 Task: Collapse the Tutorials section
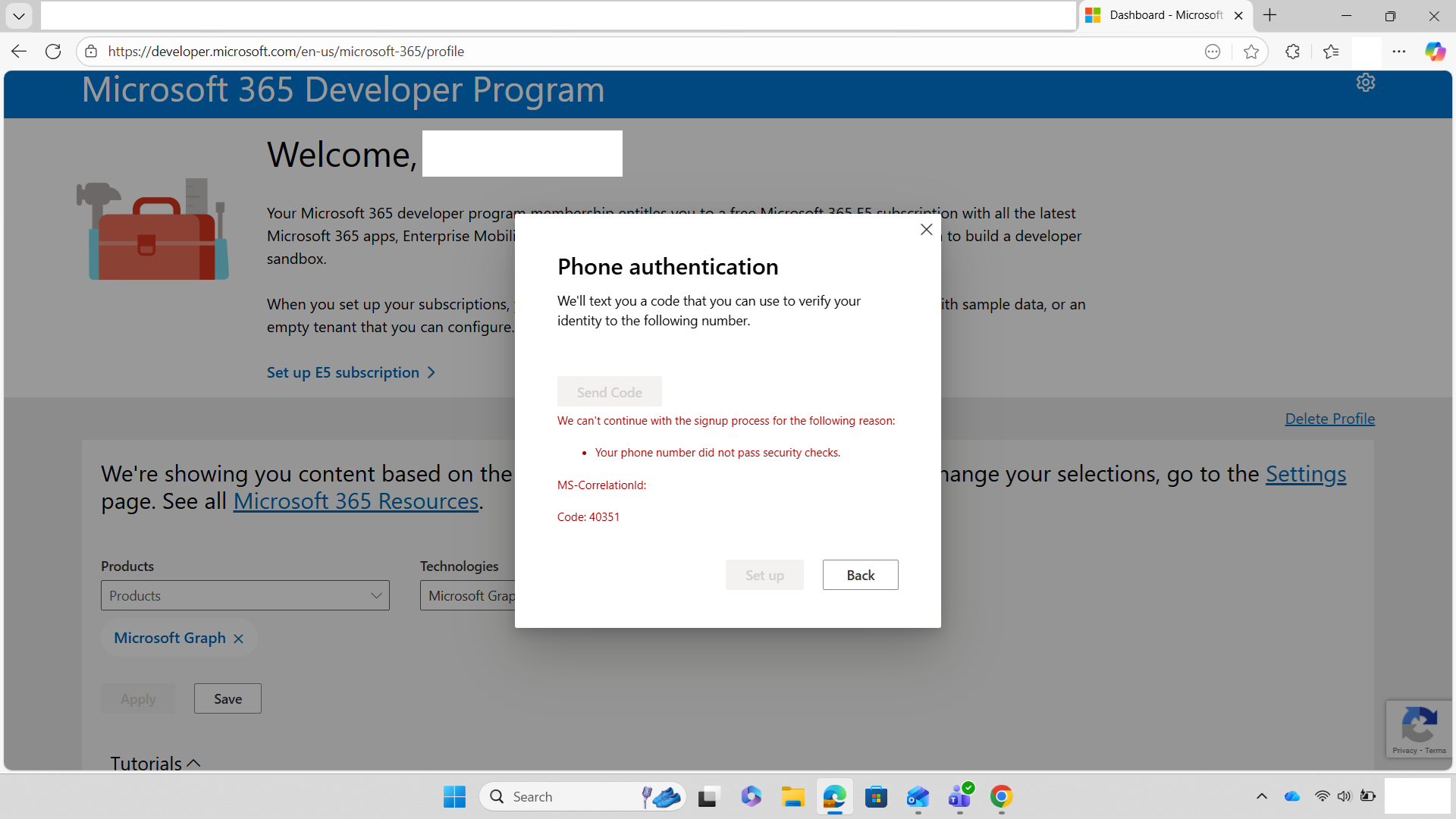(155, 763)
